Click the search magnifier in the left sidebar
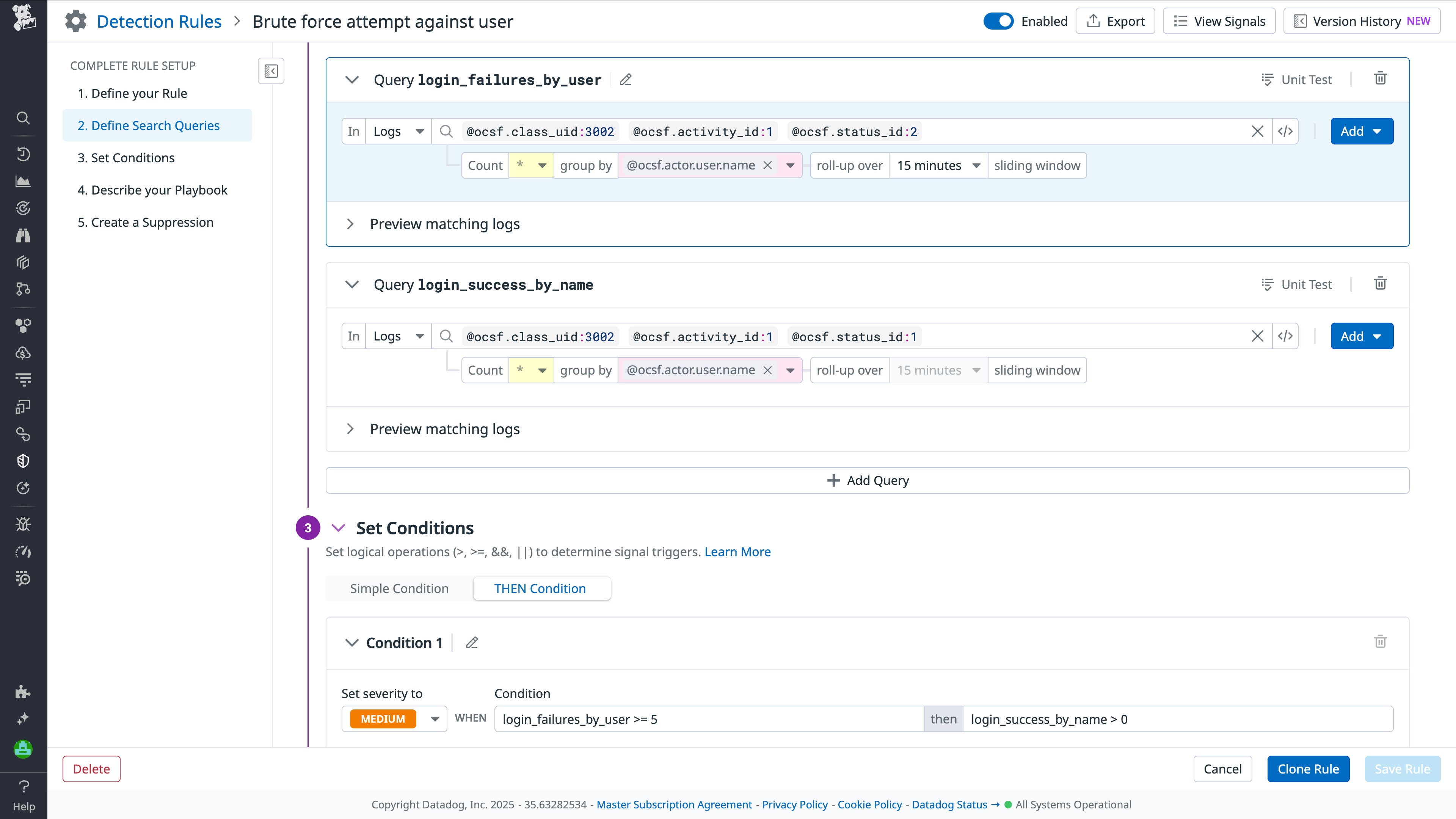This screenshot has width=1456, height=819. click(x=23, y=118)
